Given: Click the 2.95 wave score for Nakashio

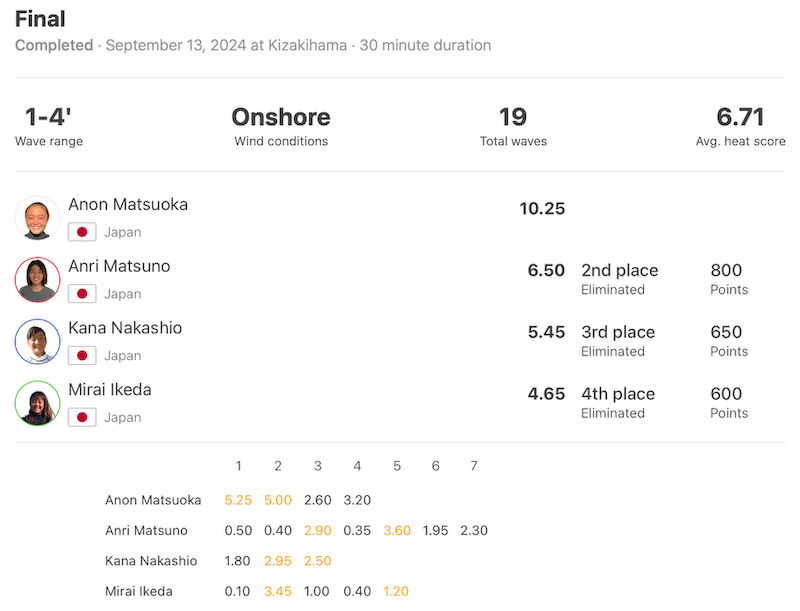Looking at the screenshot, I should click(x=278, y=561).
